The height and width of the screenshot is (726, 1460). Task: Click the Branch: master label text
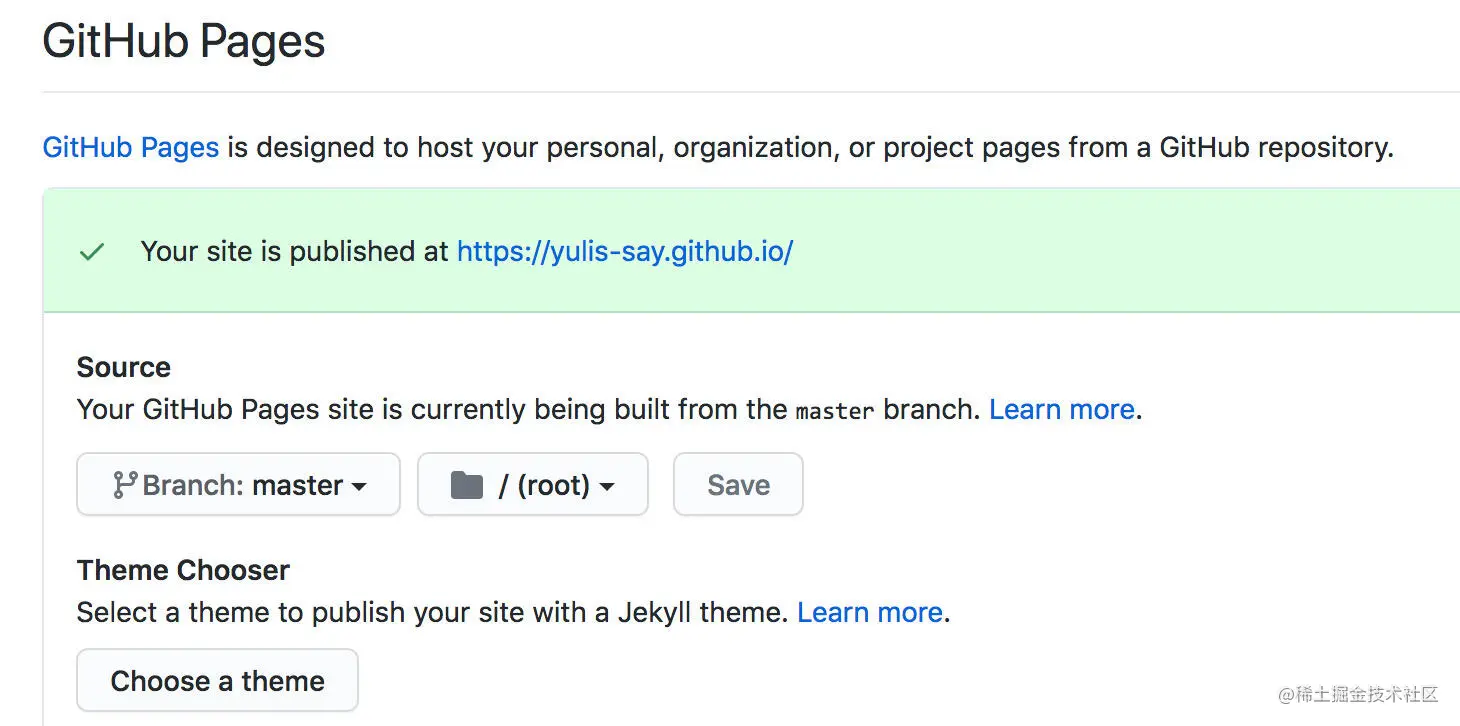(242, 484)
